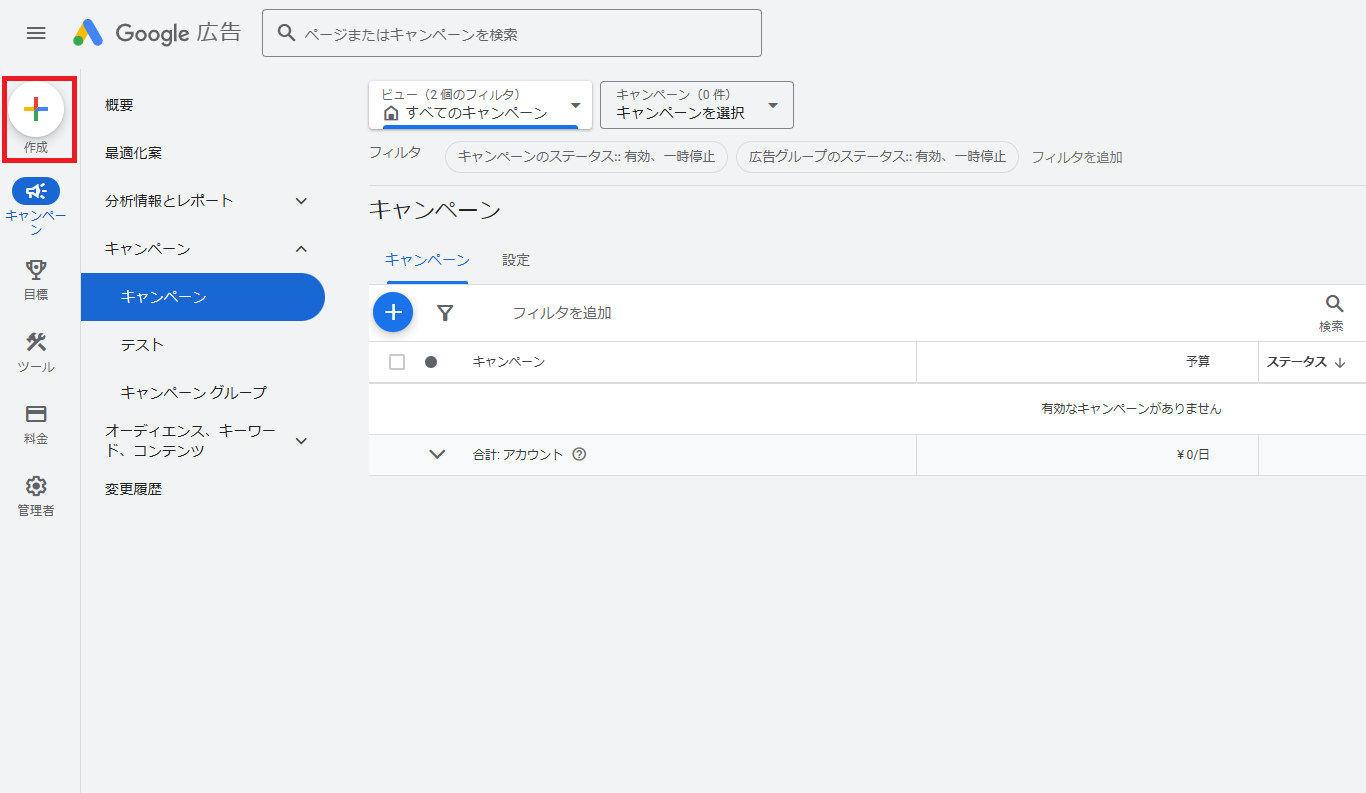
Task: Click the 合計: アカウント label
Action: coord(518,454)
